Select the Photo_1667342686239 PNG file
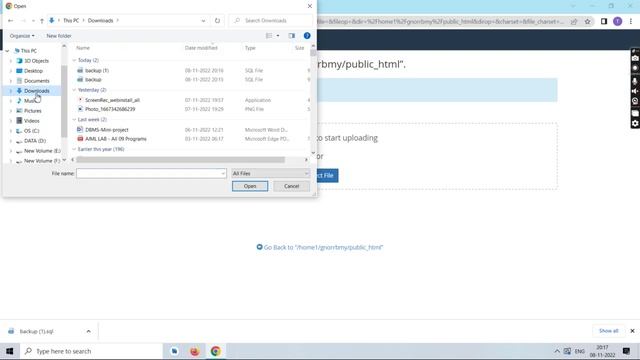This screenshot has height=360, width=640. (110, 109)
